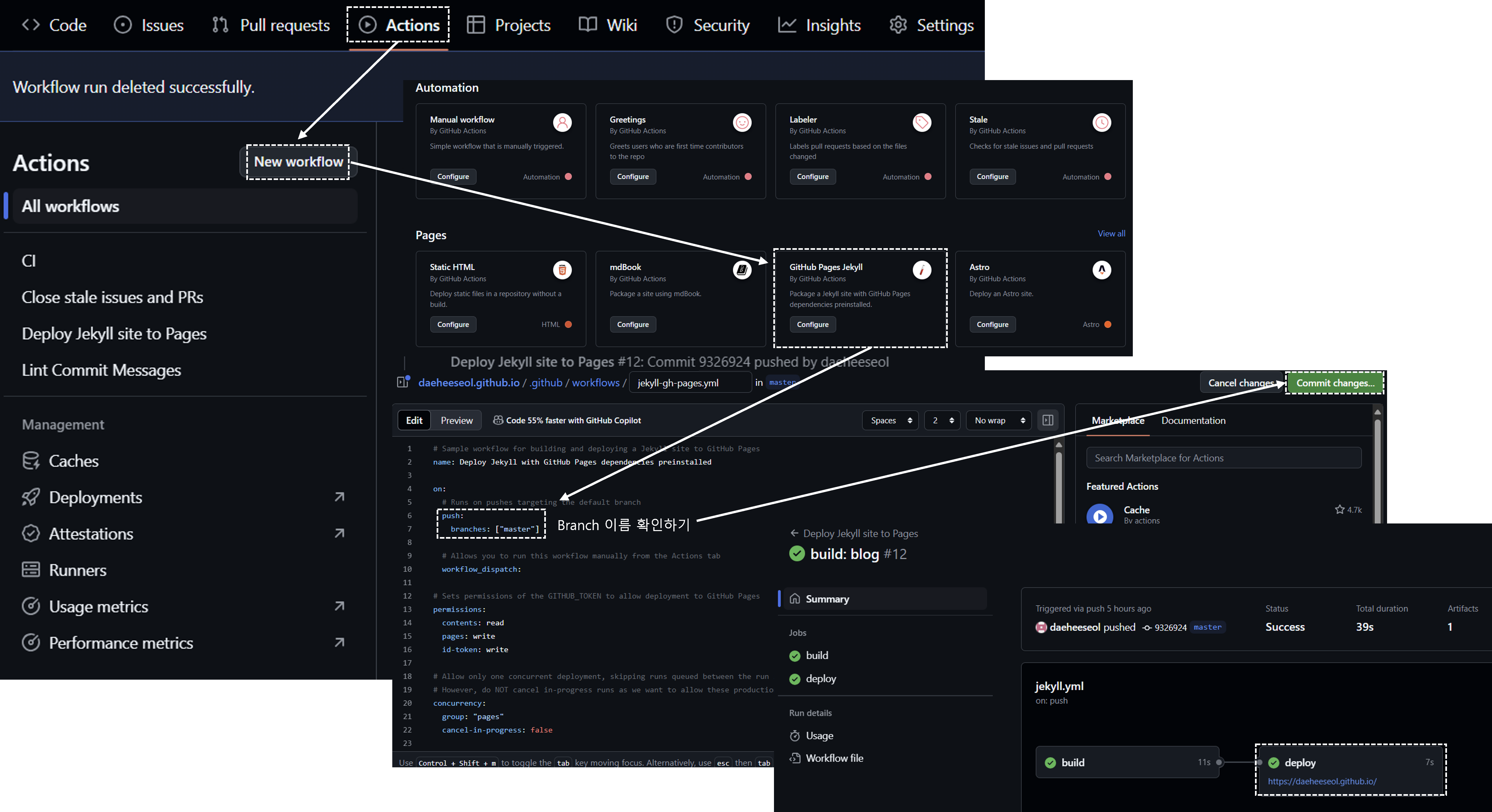Click the Static HTML5 icon
The height and width of the screenshot is (812, 1492).
tap(562, 270)
